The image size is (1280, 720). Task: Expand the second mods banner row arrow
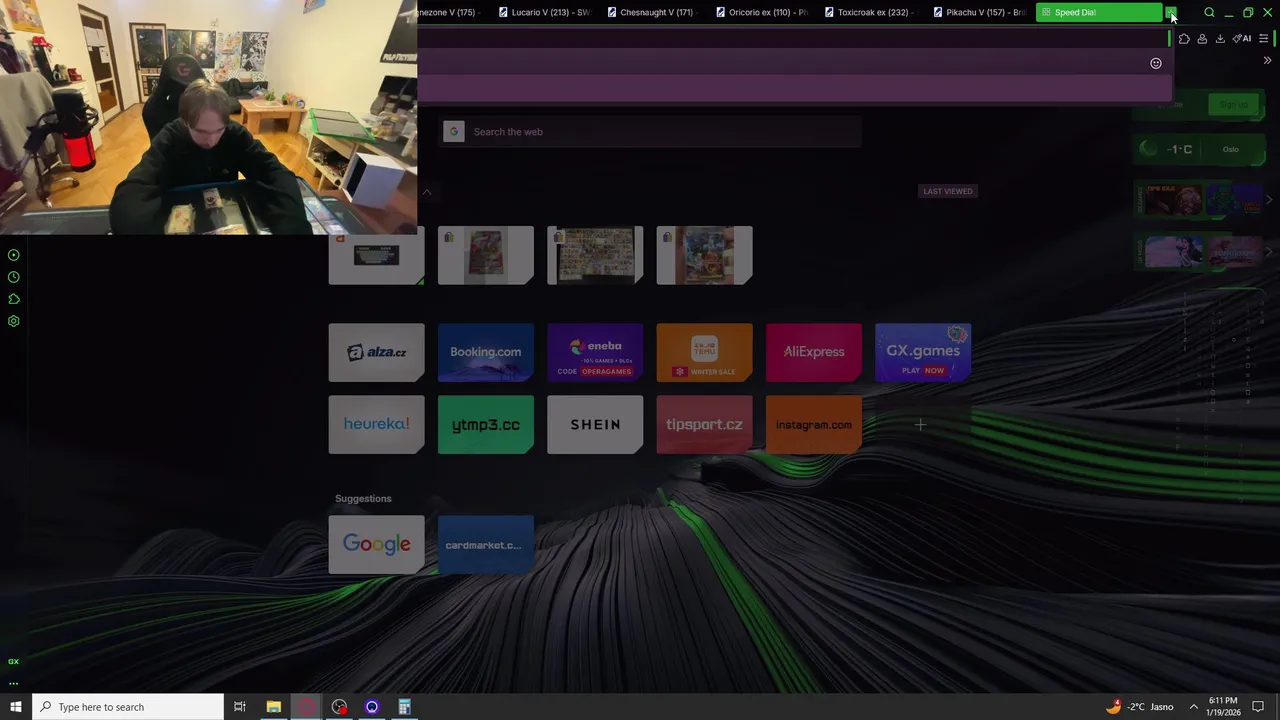click(1269, 252)
